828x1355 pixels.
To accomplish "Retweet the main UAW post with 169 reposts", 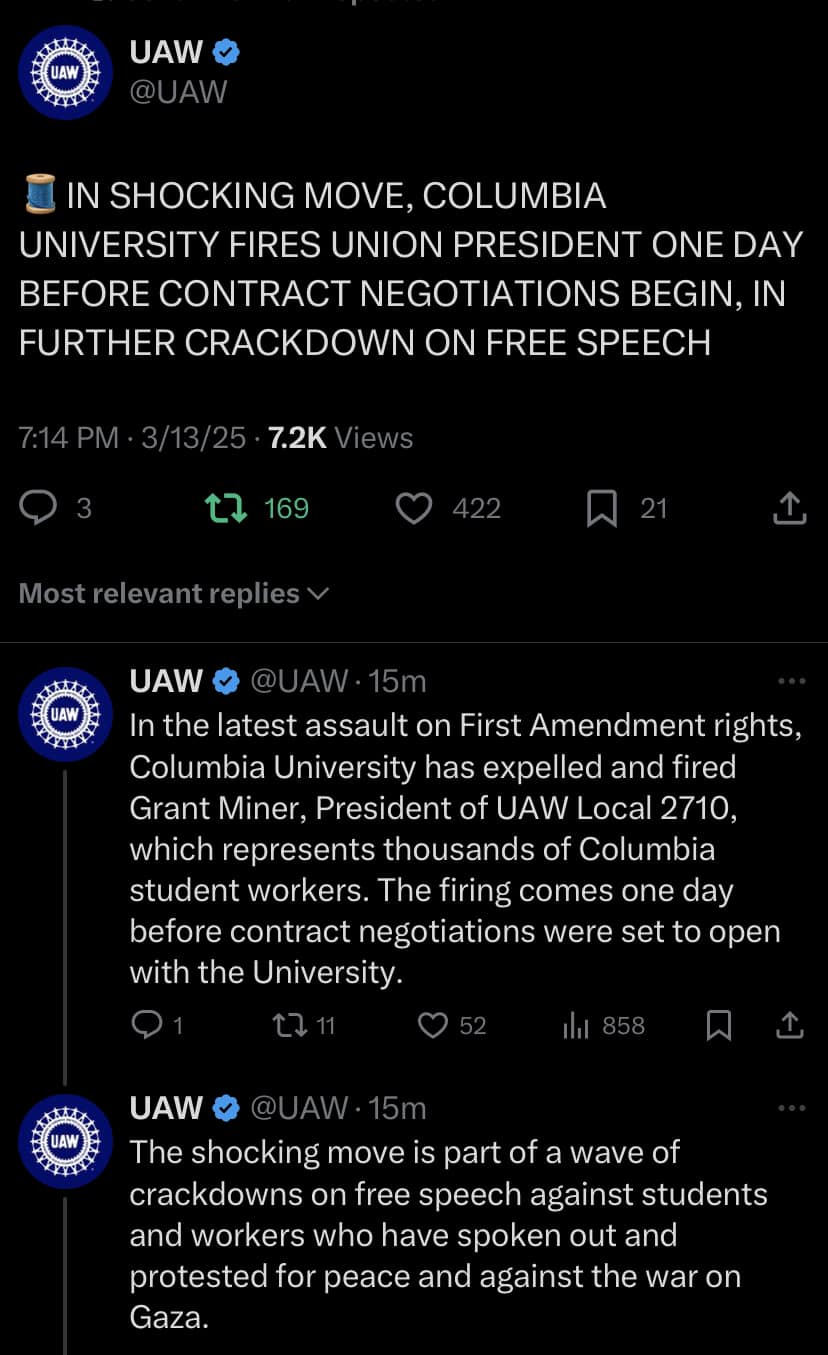I will tap(221, 509).
